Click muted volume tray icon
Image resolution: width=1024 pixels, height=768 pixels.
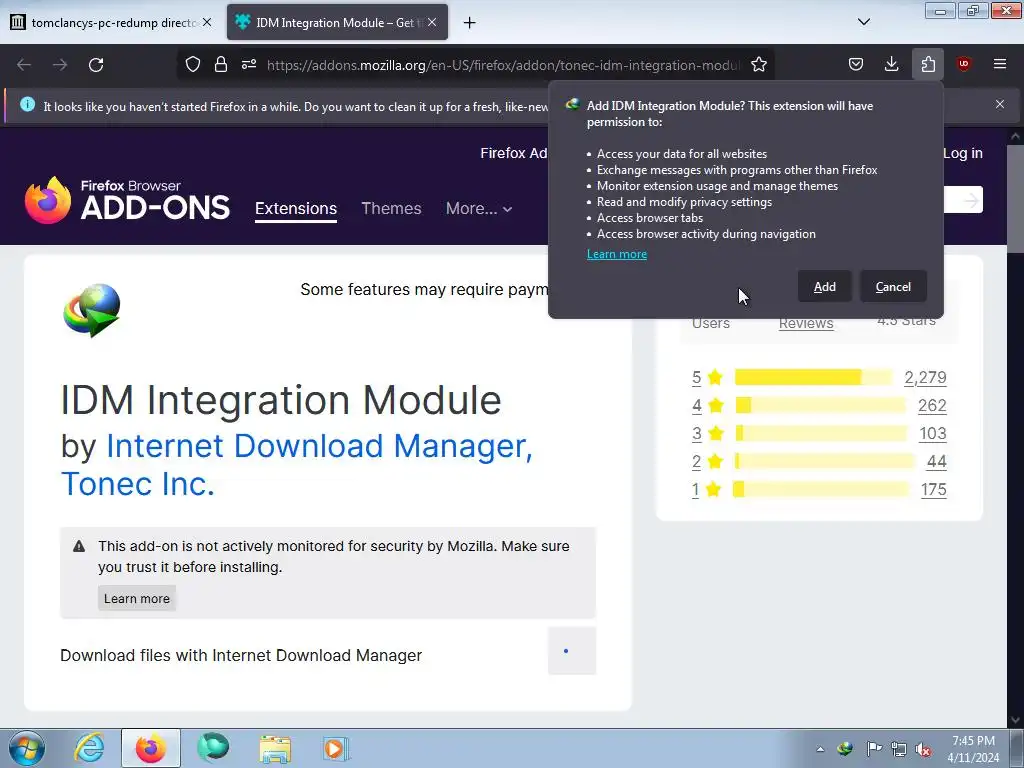click(923, 749)
